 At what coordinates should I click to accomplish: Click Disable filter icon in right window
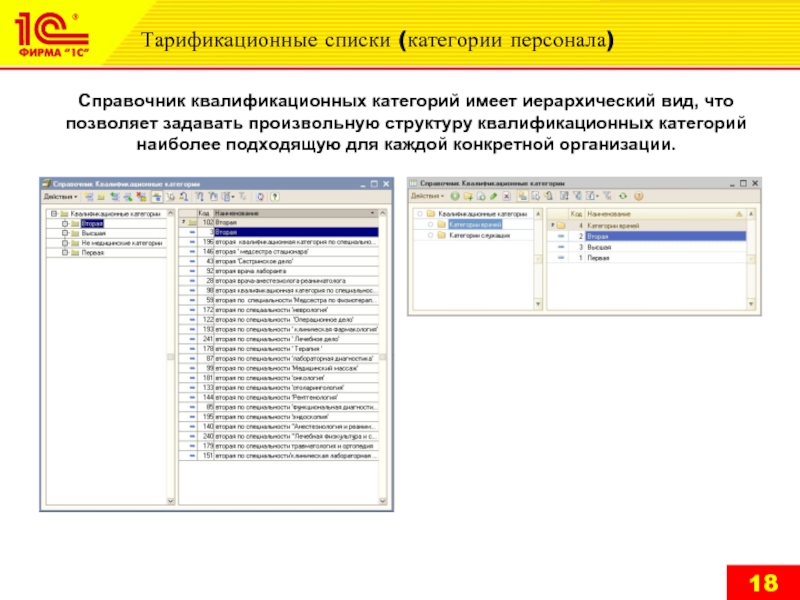(x=607, y=196)
